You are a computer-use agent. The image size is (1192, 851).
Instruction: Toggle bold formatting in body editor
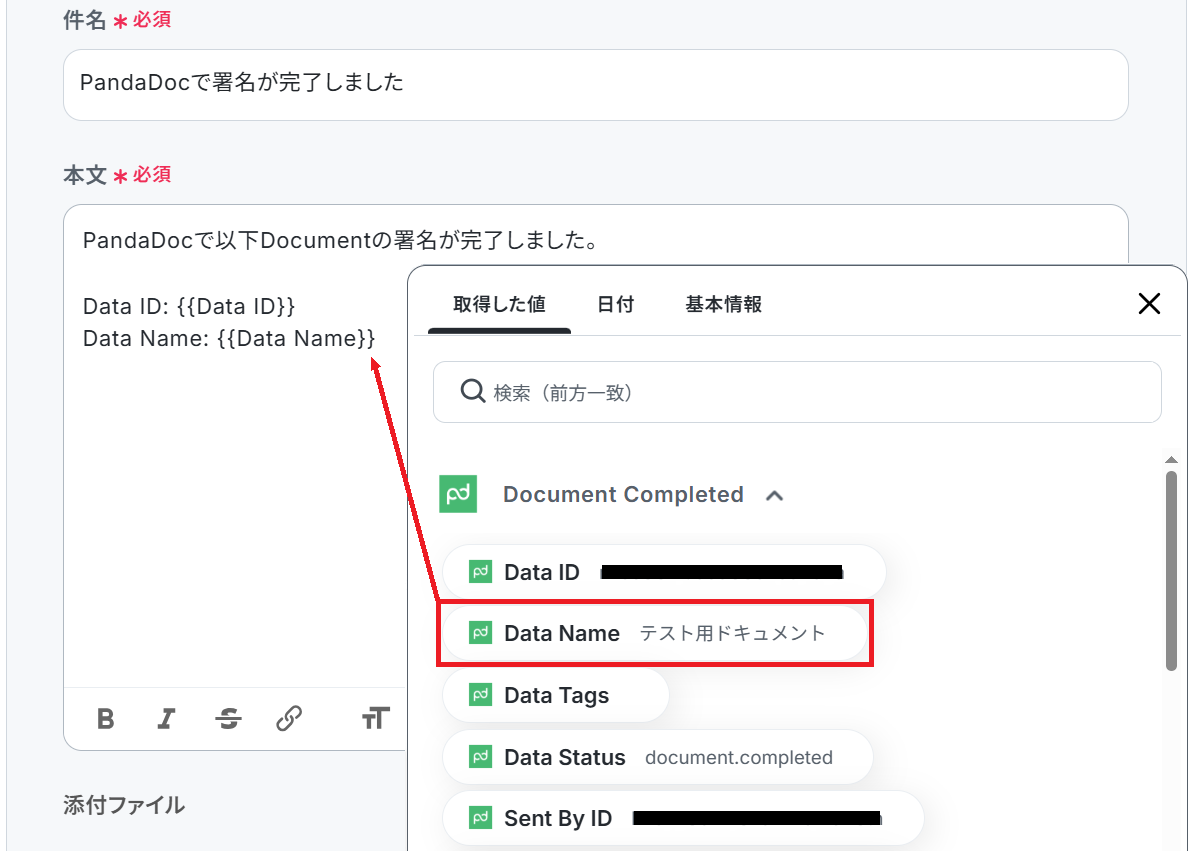[105, 718]
